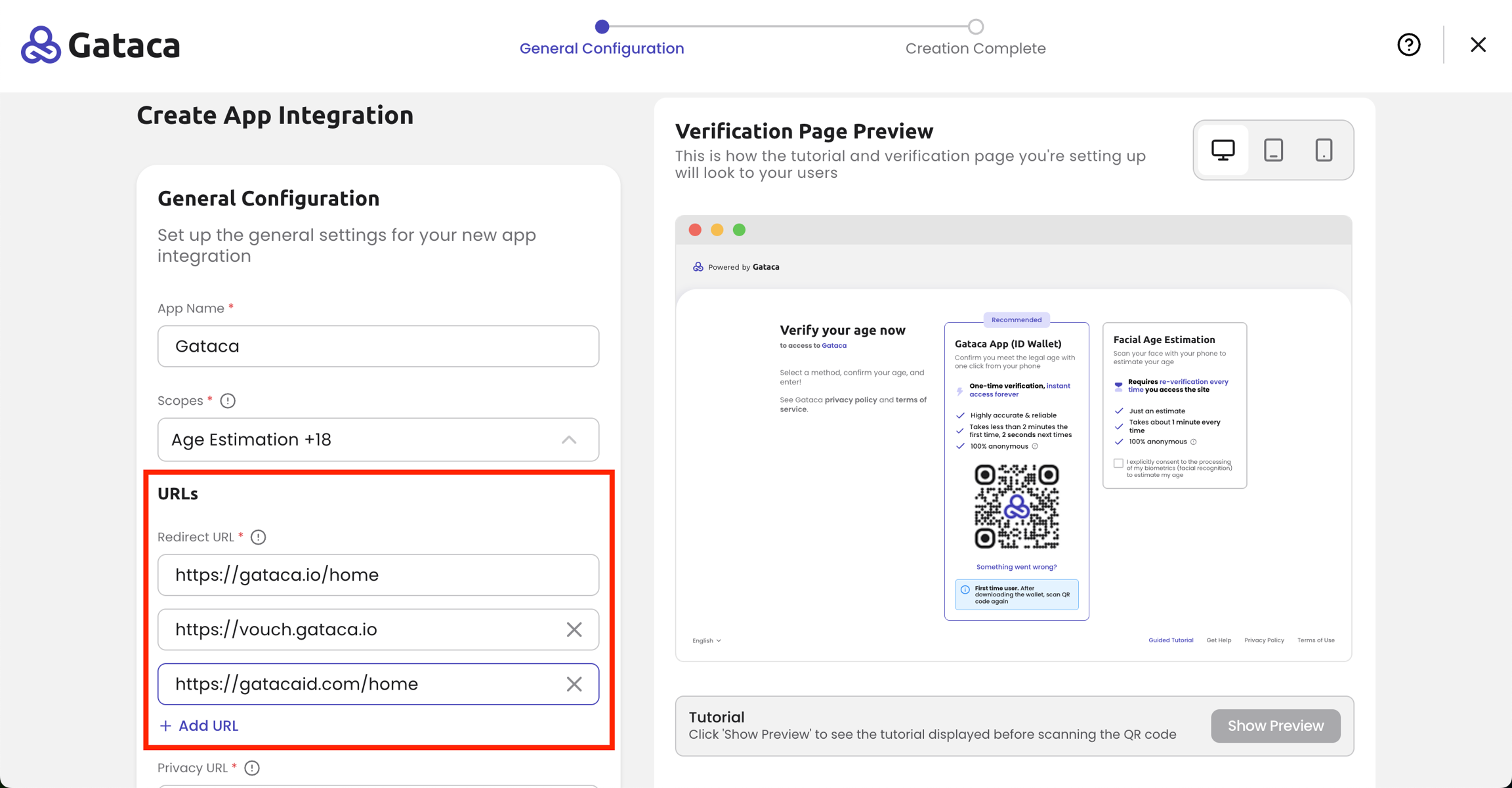
Task: Click info icon in Facial Age Estimation card
Action: [1194, 442]
